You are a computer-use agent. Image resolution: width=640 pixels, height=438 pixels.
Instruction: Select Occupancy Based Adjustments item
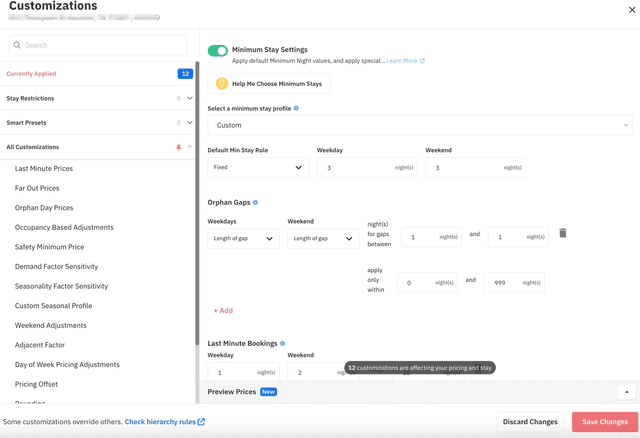64,227
